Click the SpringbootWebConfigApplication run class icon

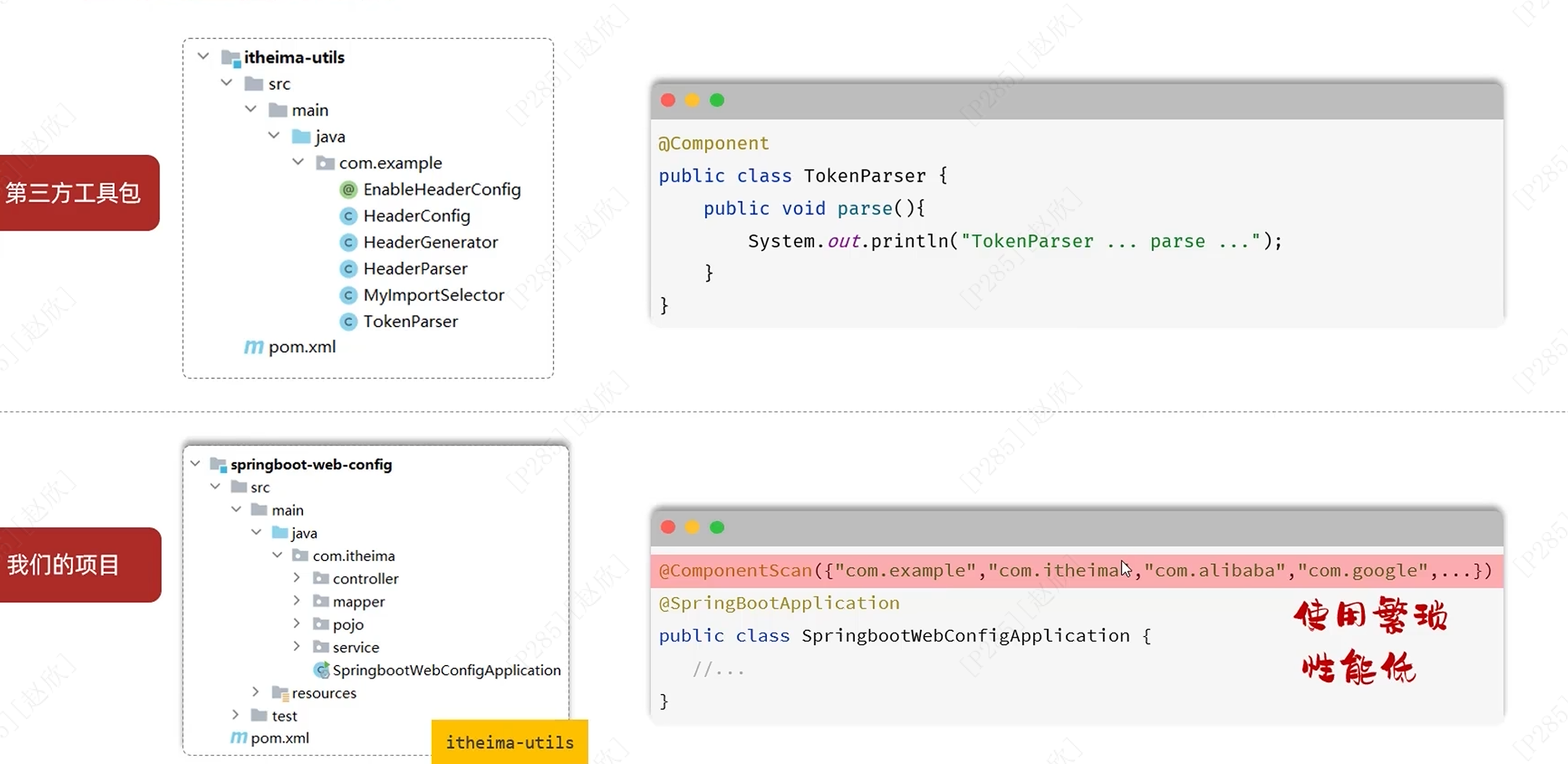pyautogui.click(x=322, y=670)
